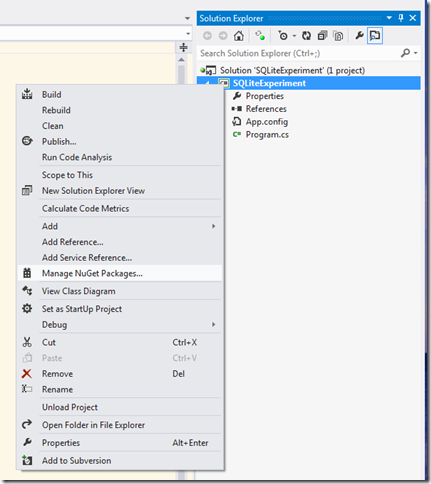Choose Cut from the context menu
Screen dimensions: 431x484
(x=120, y=342)
